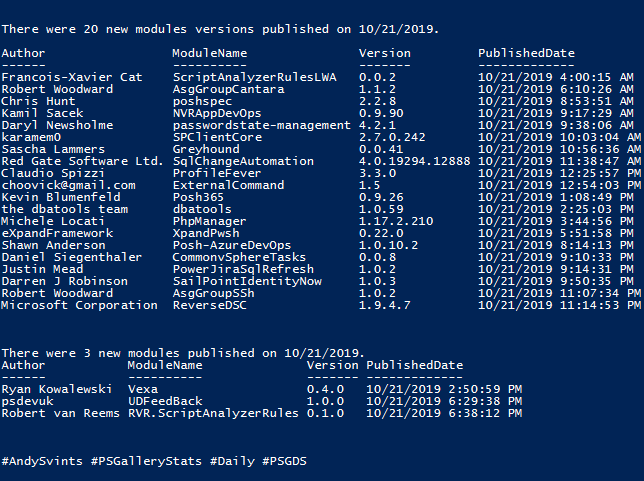Select the dbatools module entry
This screenshot has height=481, width=644.
click(x=202, y=209)
